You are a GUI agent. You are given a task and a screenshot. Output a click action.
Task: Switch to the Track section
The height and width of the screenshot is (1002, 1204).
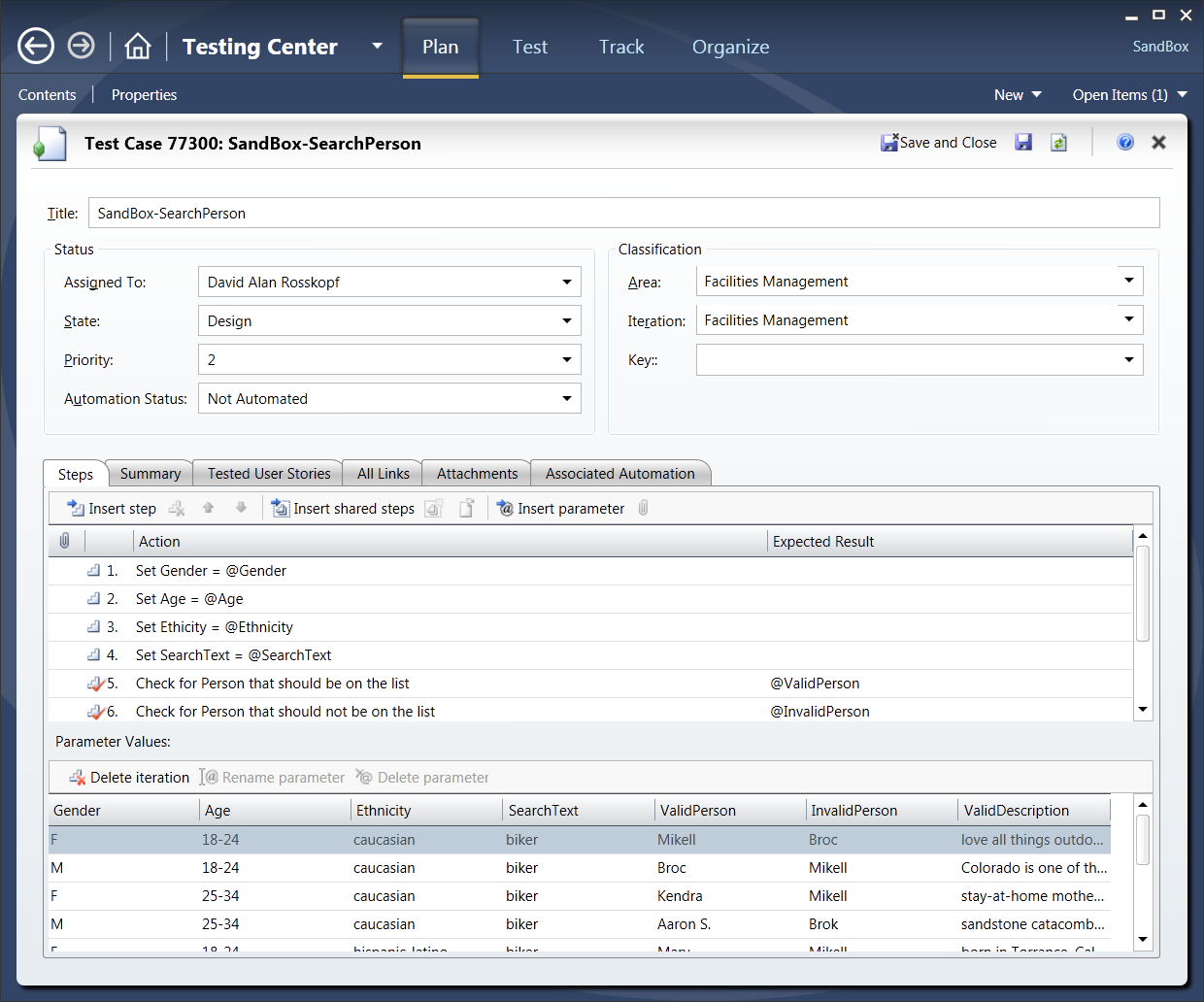coord(620,47)
